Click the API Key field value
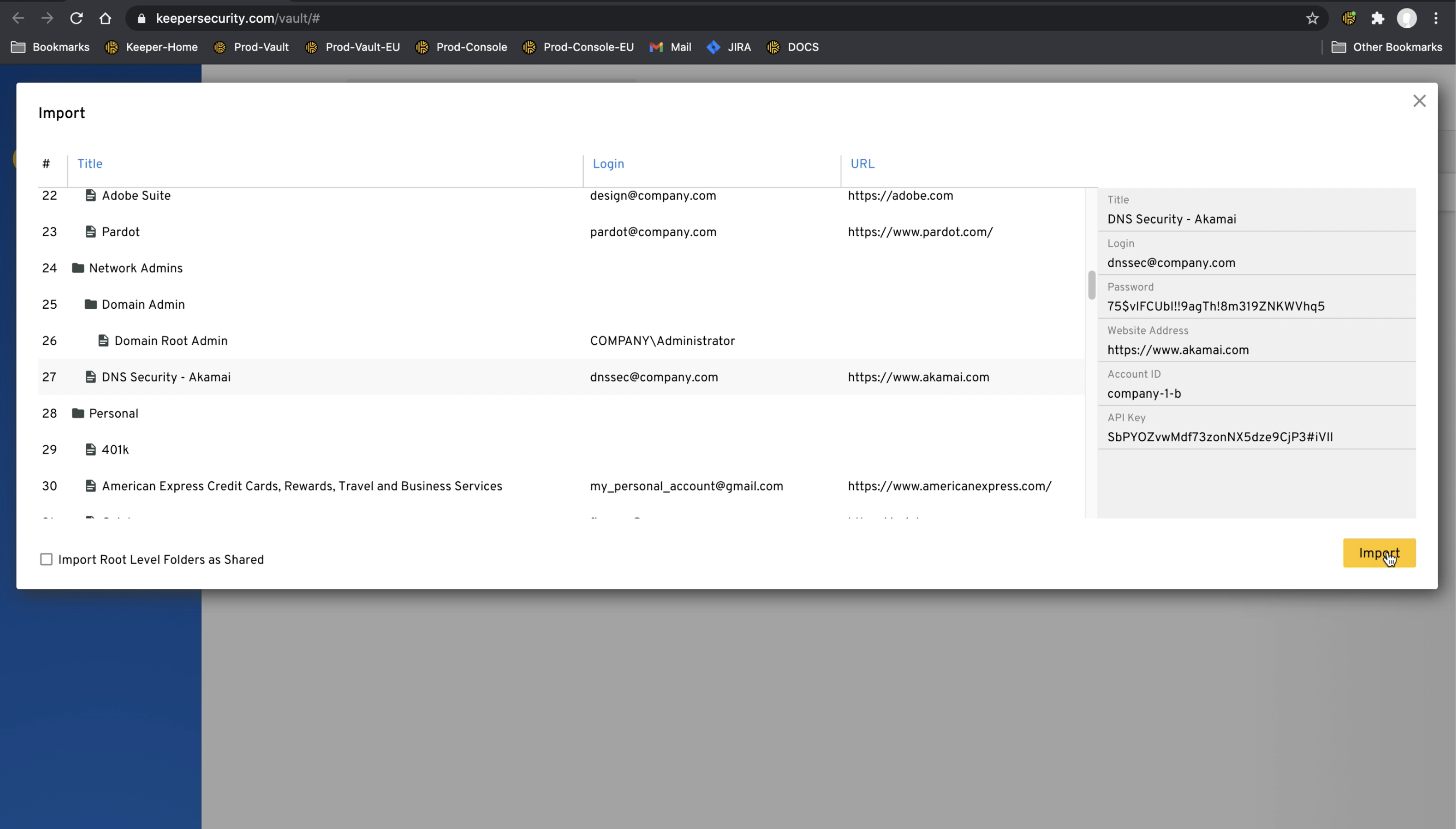 (1220, 437)
